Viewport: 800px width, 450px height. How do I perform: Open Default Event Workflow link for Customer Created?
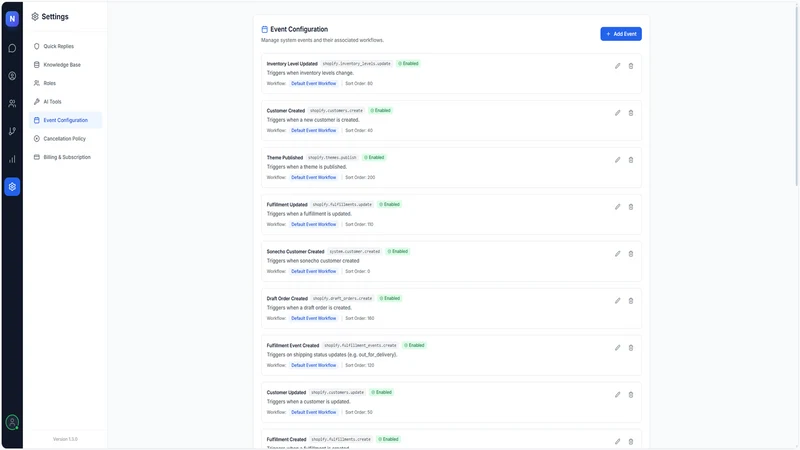click(x=313, y=130)
